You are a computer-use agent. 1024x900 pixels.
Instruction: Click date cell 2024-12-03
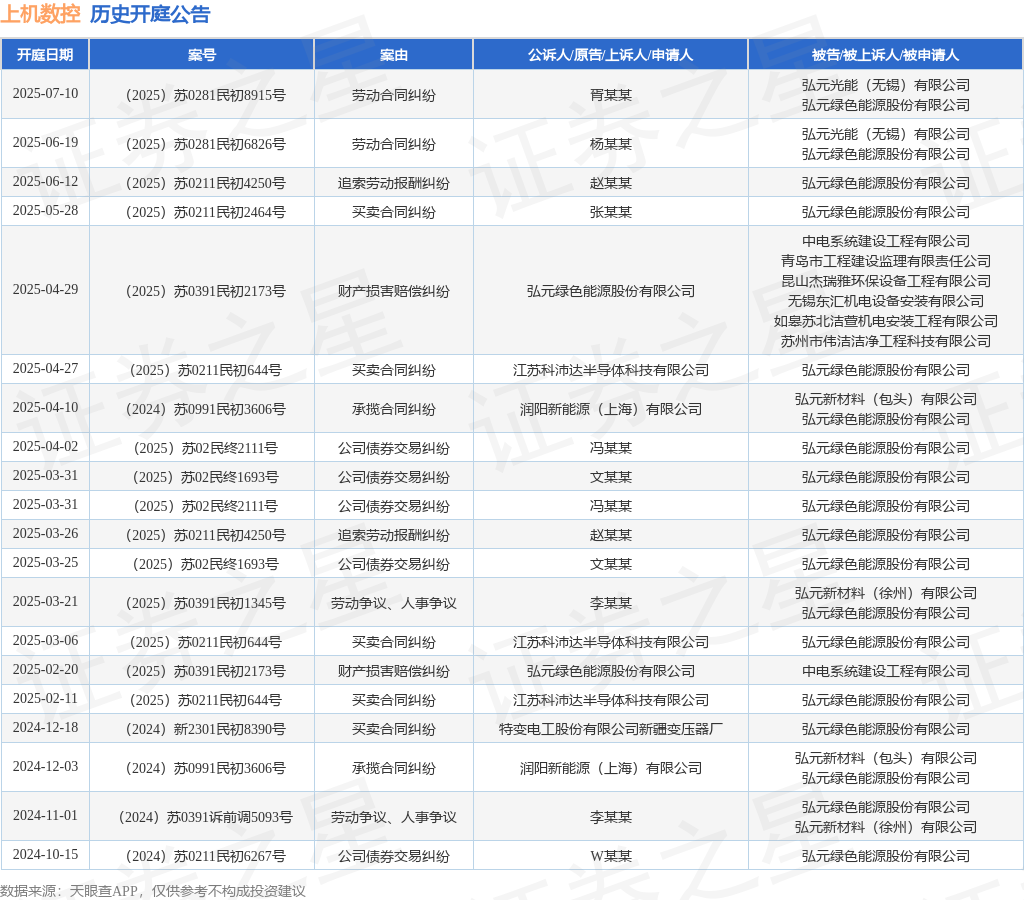[x=45, y=767]
